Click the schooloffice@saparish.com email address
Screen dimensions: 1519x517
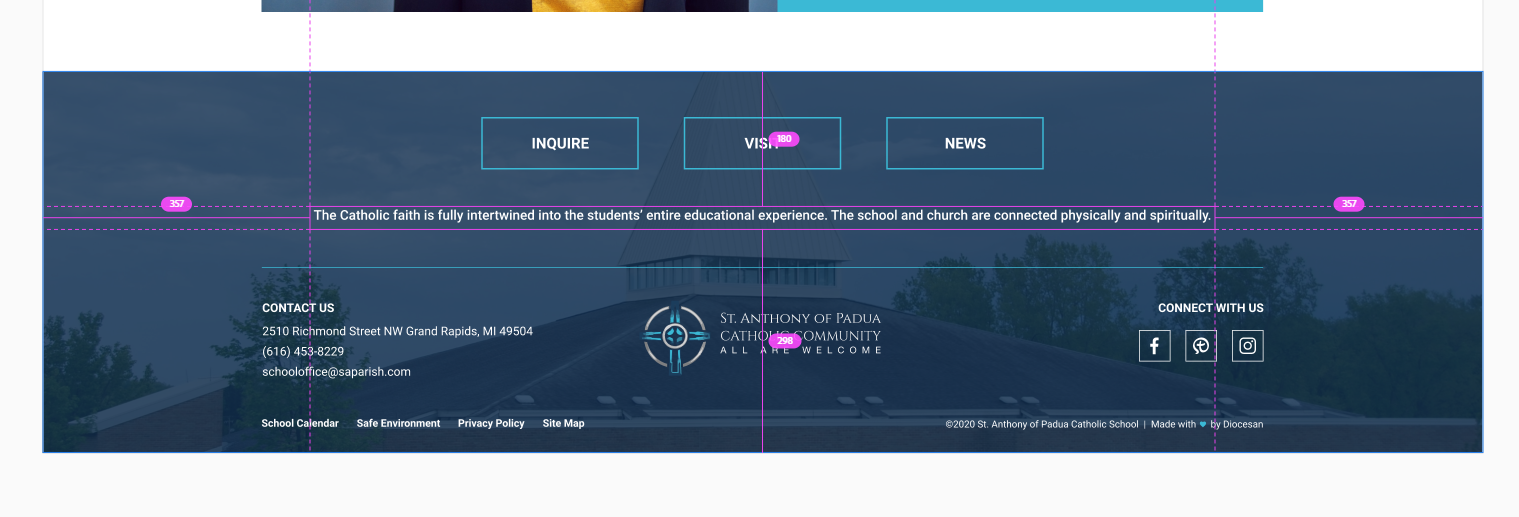point(336,372)
